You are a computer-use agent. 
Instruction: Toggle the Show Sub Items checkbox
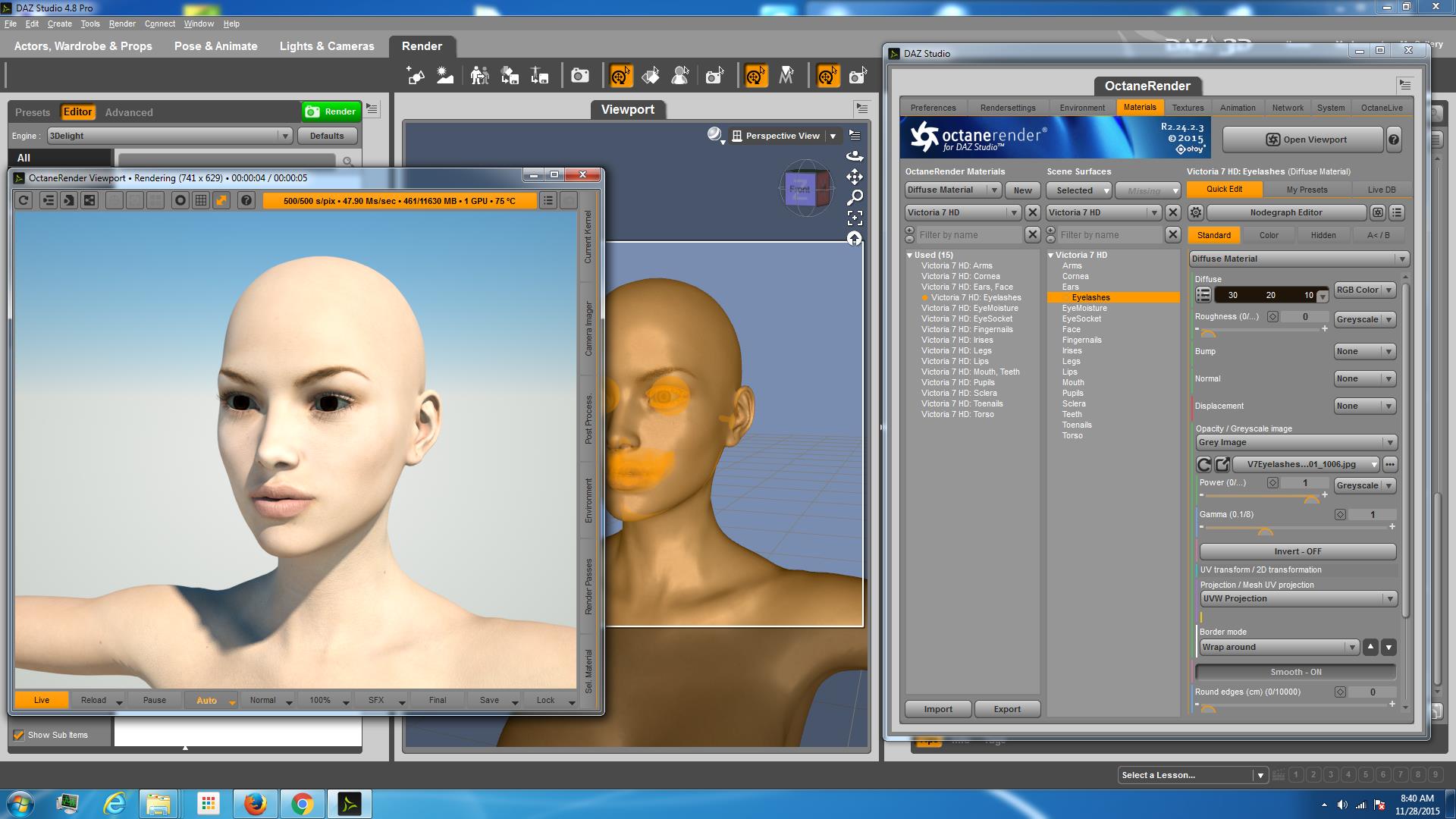[x=19, y=735]
